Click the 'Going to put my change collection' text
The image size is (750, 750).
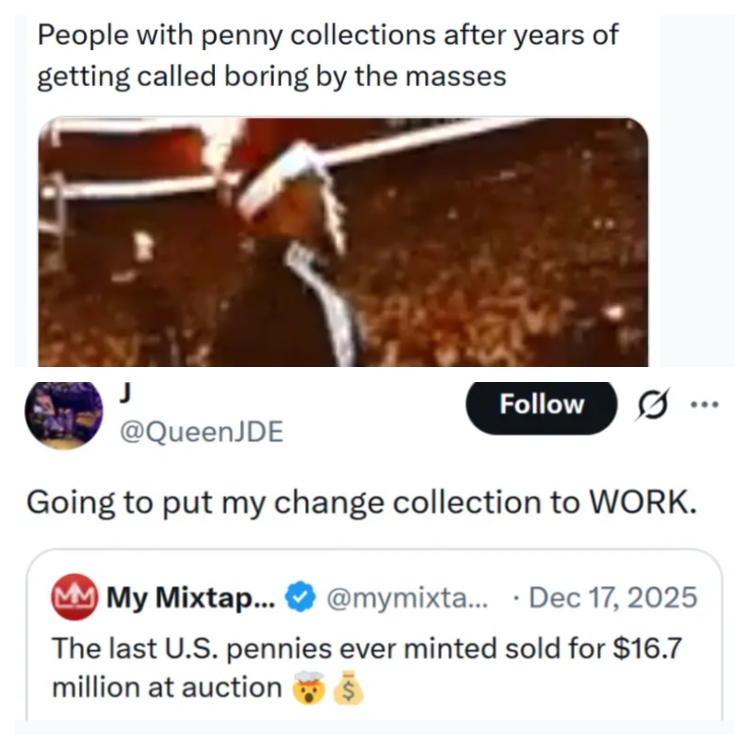(x=361, y=503)
